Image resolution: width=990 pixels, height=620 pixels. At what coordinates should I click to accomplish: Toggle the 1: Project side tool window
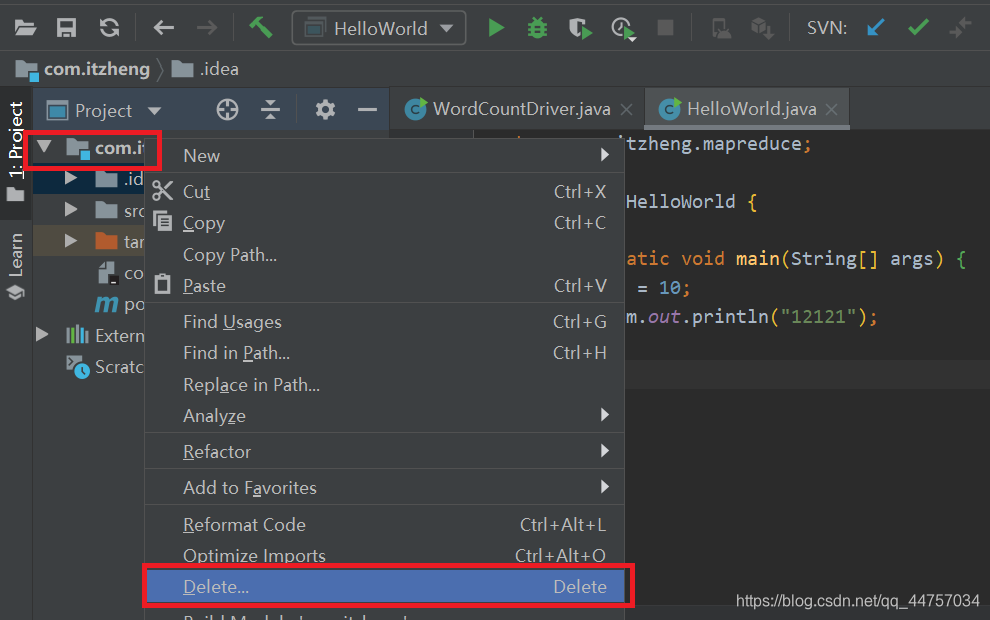[15, 152]
